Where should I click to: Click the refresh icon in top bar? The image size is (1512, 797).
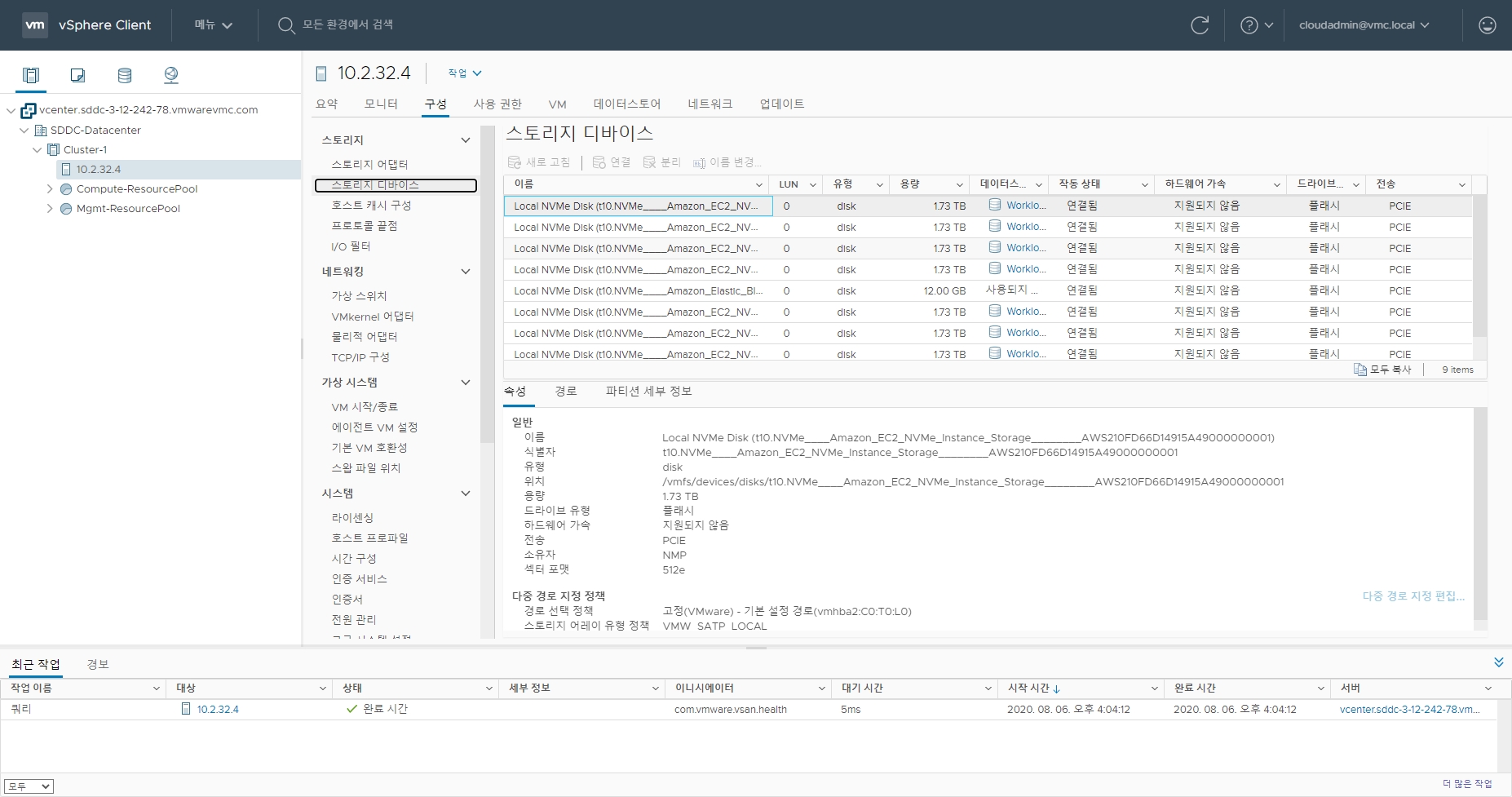click(1200, 25)
